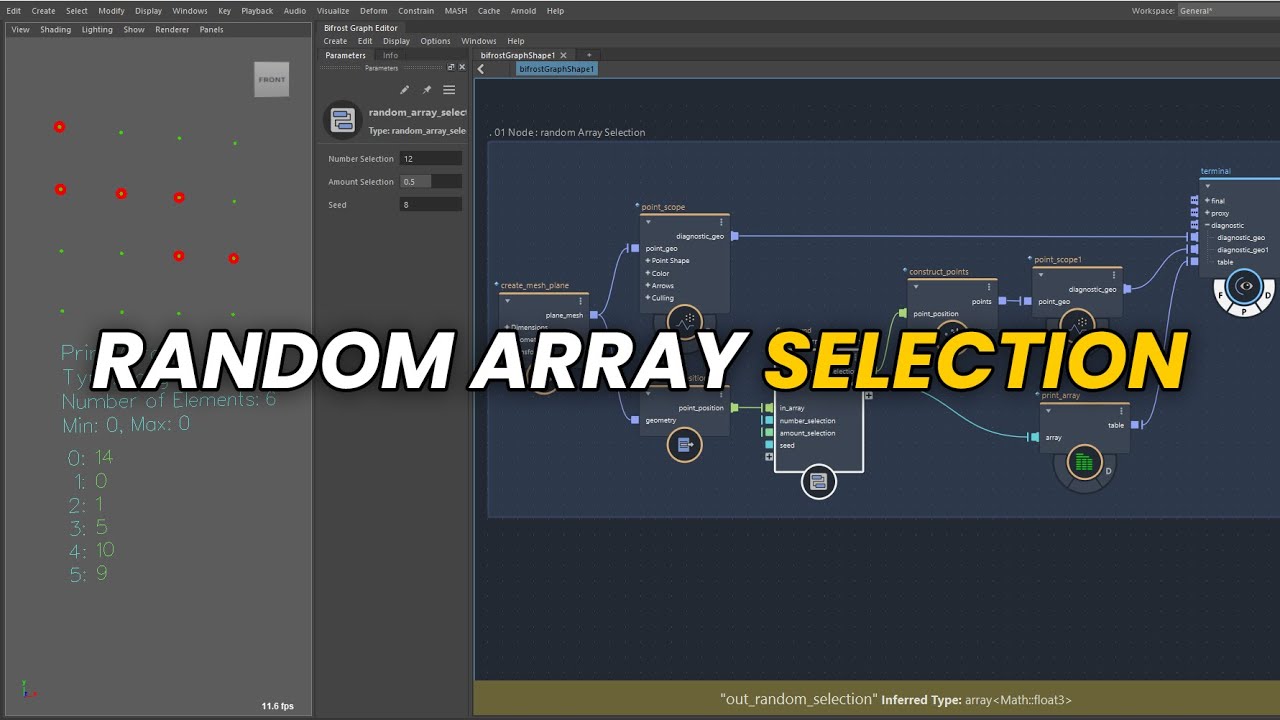Collapse the diagnostic group in terminal node
This screenshot has width=1280, height=720.
pyautogui.click(x=1208, y=225)
